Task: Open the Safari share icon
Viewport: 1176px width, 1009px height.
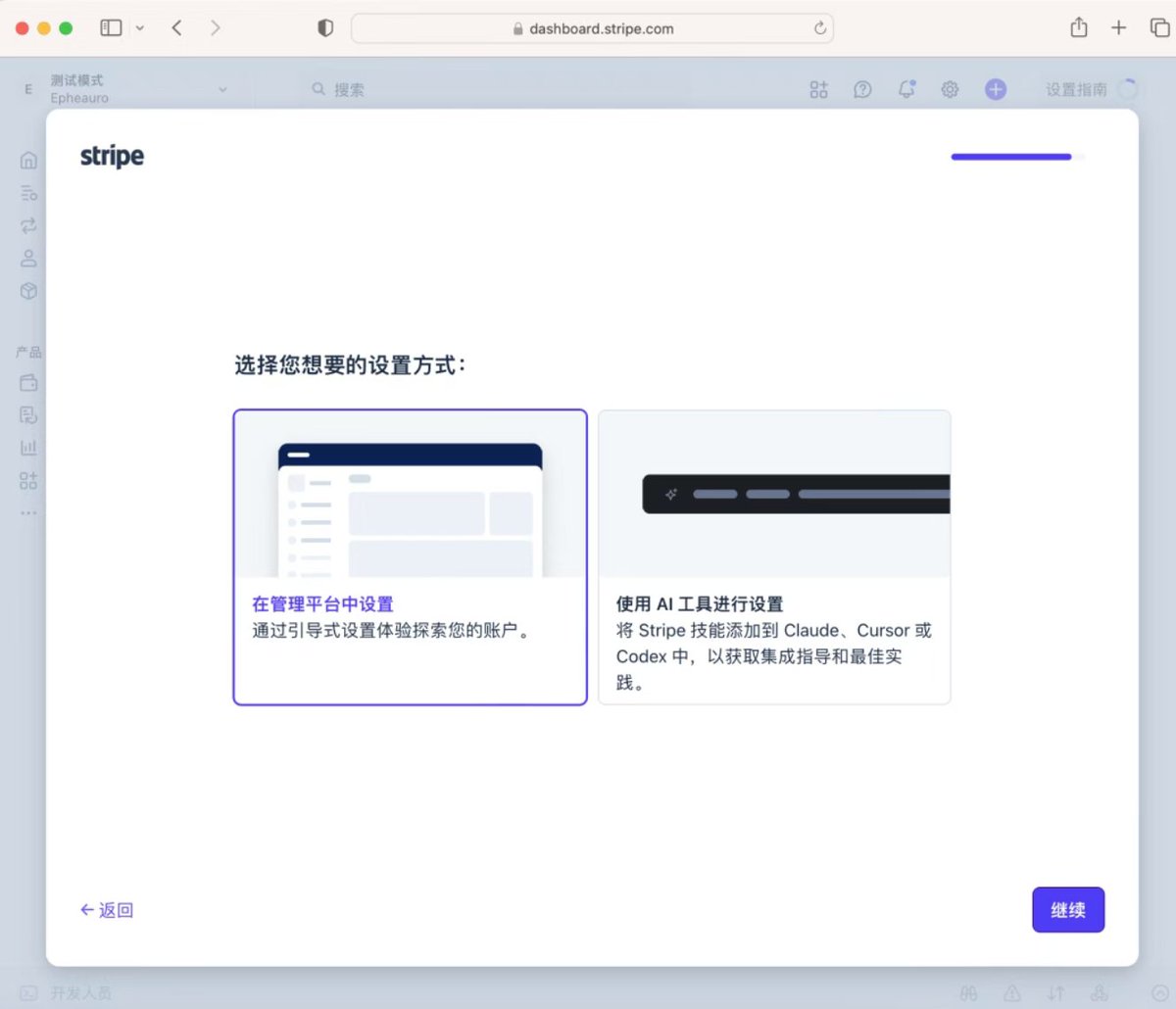Action: 1079,27
